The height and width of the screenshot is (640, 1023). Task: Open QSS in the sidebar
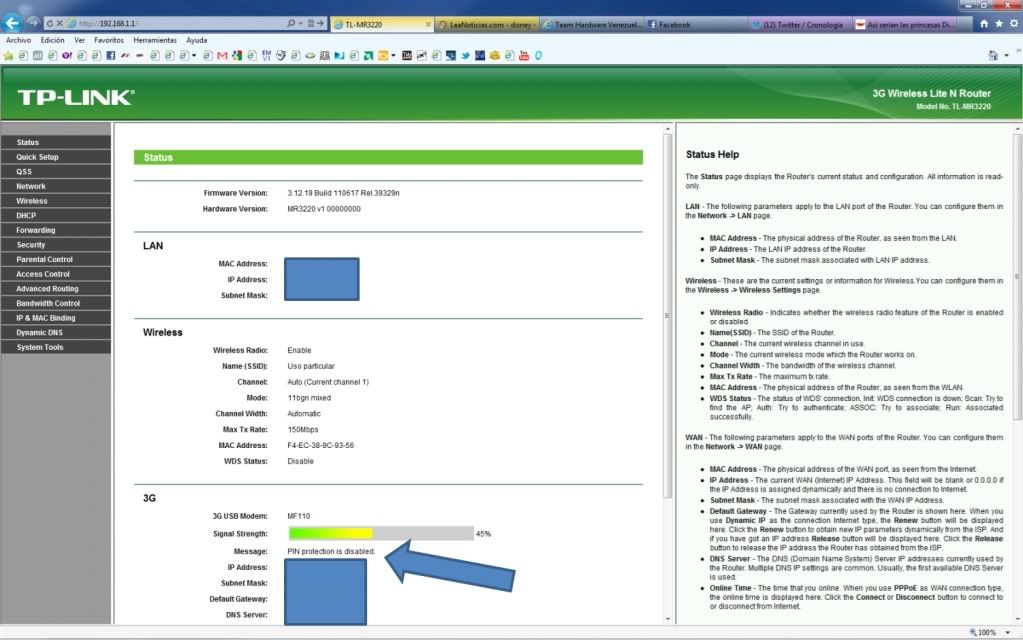55,172
